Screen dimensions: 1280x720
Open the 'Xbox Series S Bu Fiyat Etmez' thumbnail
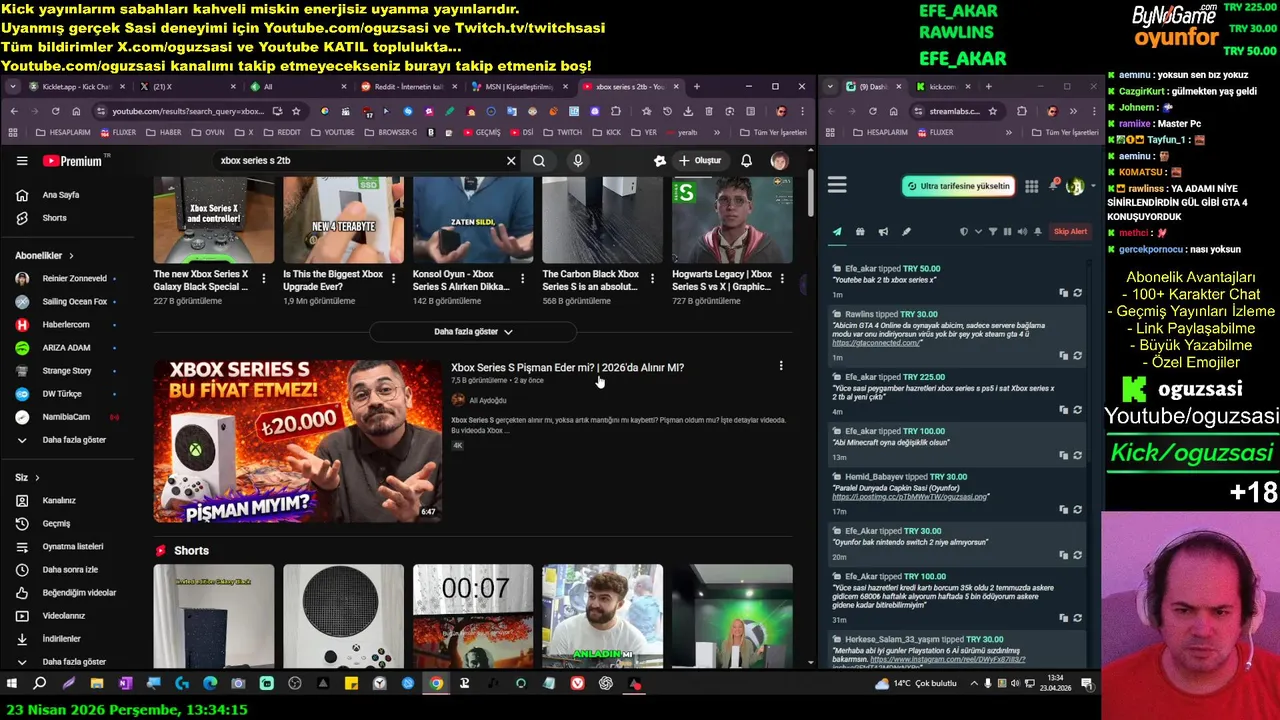[x=297, y=441]
